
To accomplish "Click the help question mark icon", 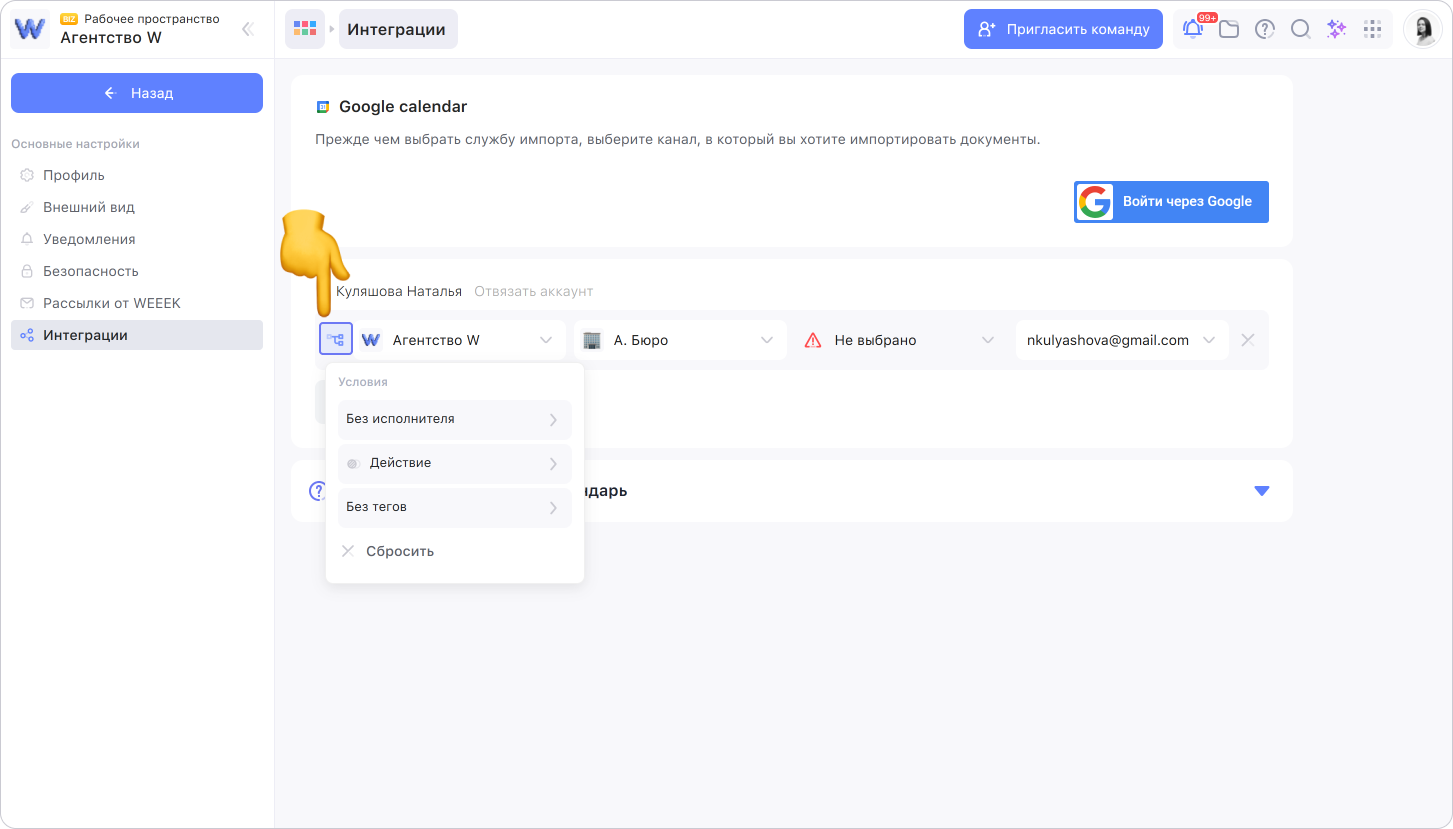I will click(1265, 29).
